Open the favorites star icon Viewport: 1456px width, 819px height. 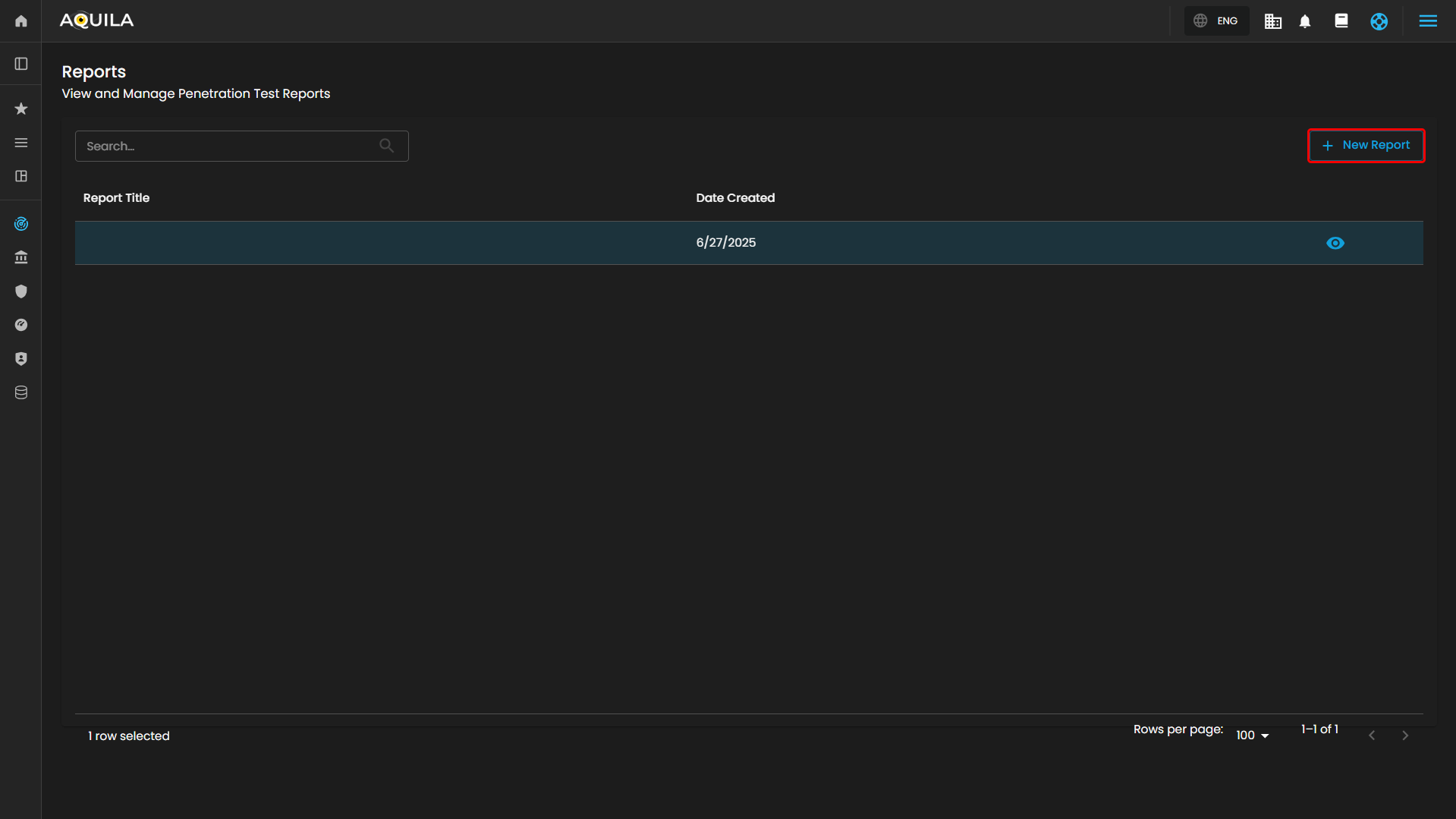[x=21, y=109]
